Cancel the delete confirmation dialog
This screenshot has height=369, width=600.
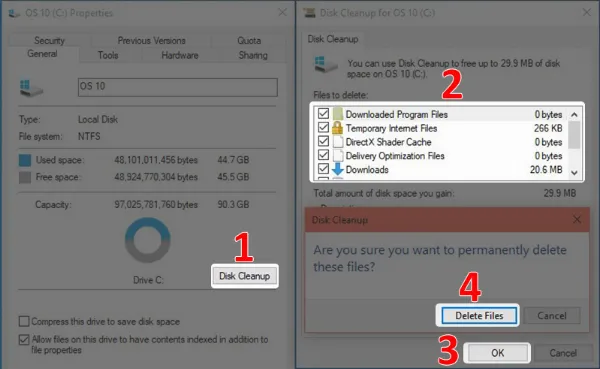[551, 315]
